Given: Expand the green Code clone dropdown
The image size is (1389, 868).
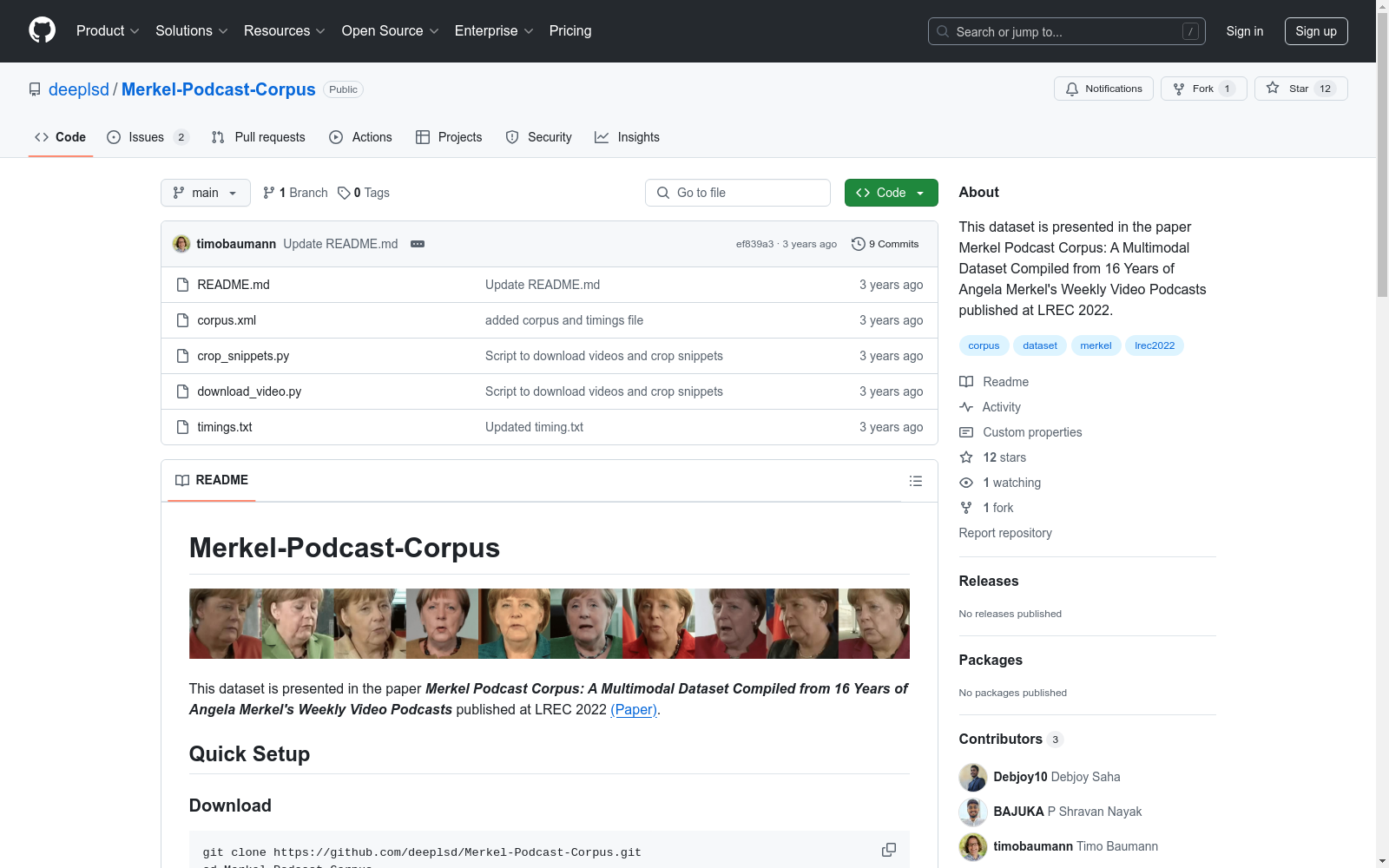Looking at the screenshot, I should click(x=892, y=193).
